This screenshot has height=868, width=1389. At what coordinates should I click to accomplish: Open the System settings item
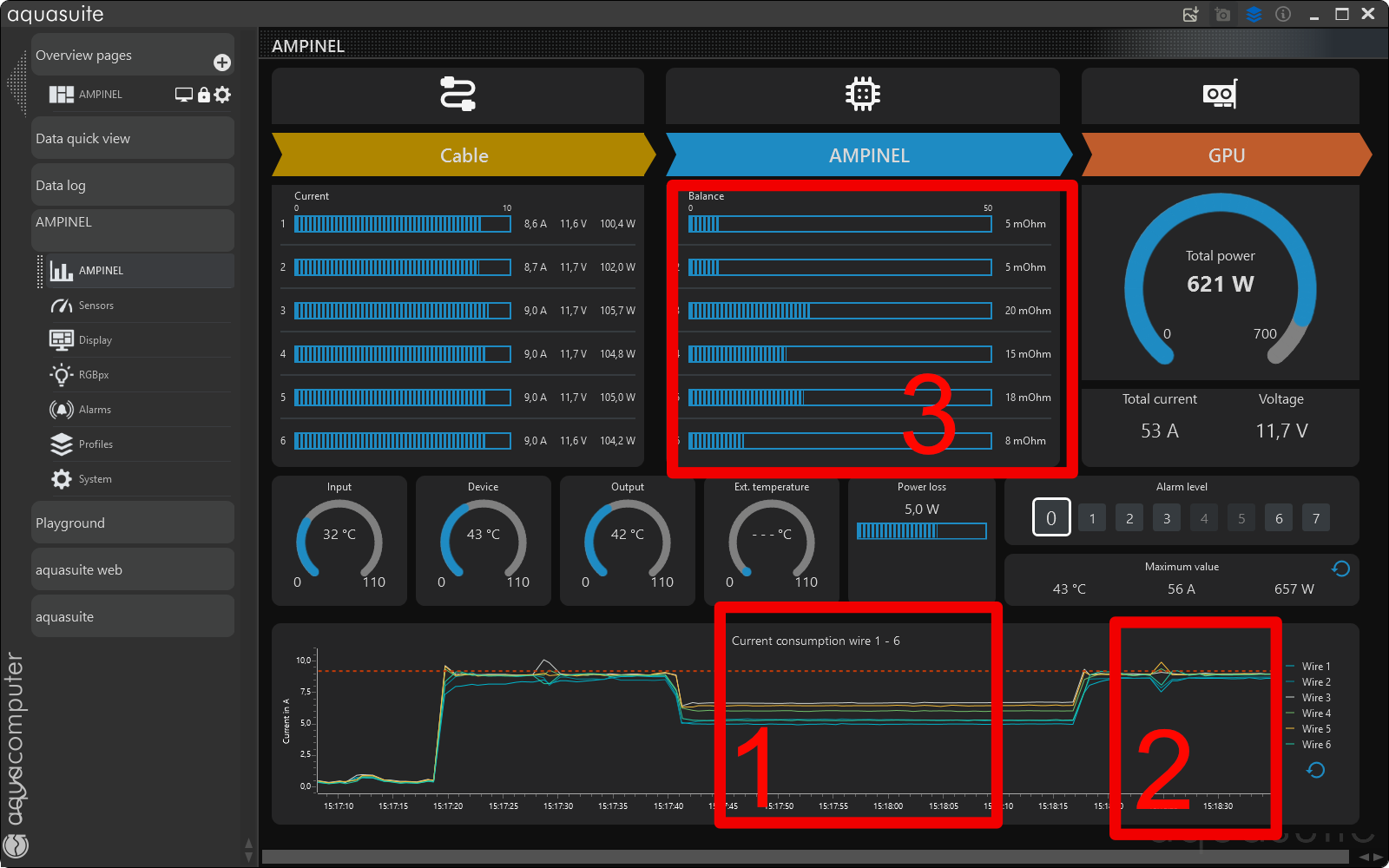(x=95, y=479)
